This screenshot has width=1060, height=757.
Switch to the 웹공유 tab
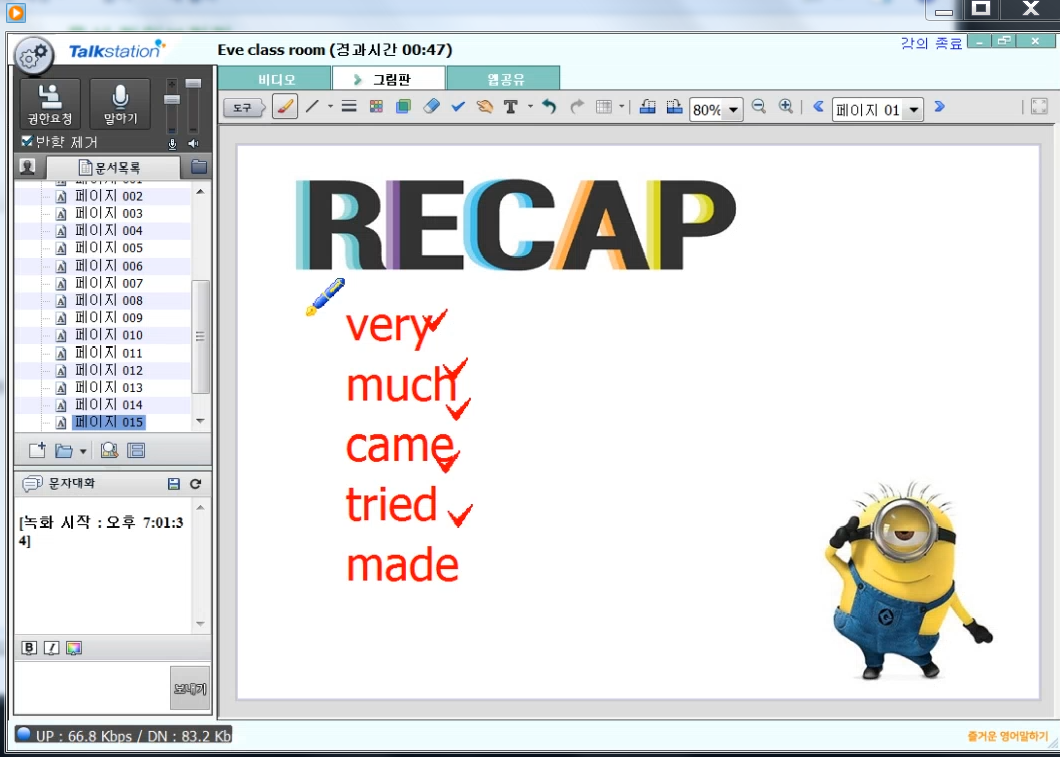coord(503,79)
